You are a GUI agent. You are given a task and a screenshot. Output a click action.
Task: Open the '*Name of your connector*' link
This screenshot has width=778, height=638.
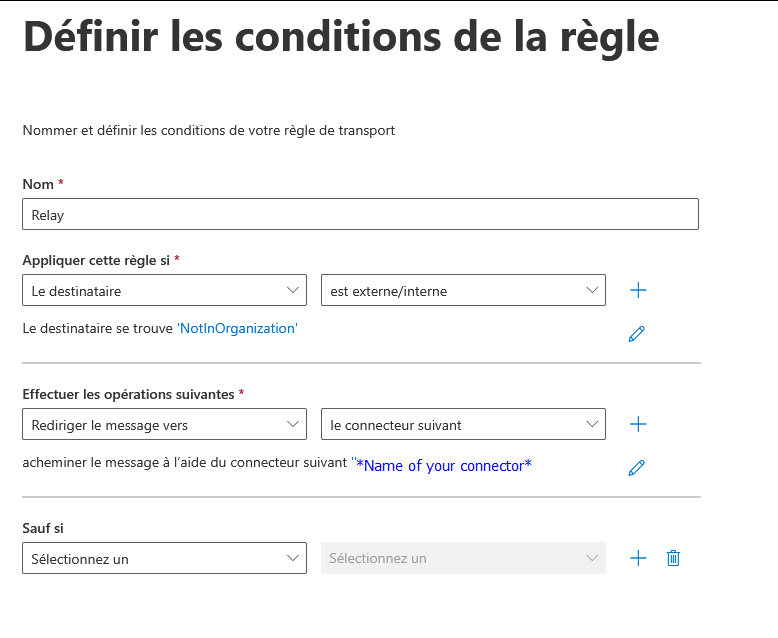tap(444, 466)
